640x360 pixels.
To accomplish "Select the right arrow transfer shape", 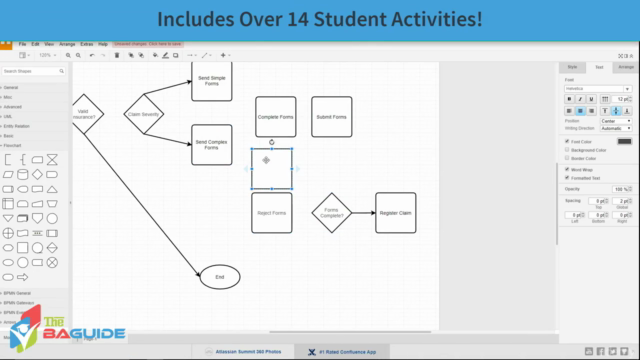I will click(x=22, y=277).
